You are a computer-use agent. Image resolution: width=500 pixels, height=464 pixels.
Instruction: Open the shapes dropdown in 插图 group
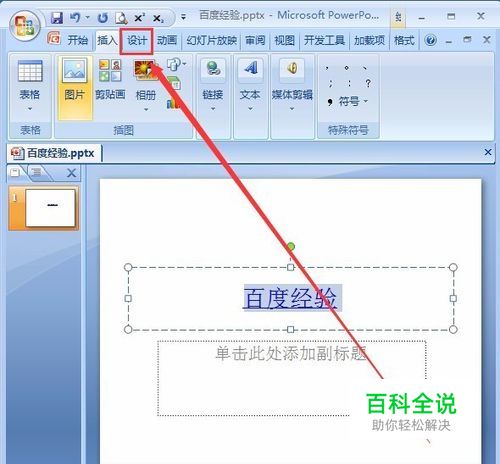coord(176,64)
